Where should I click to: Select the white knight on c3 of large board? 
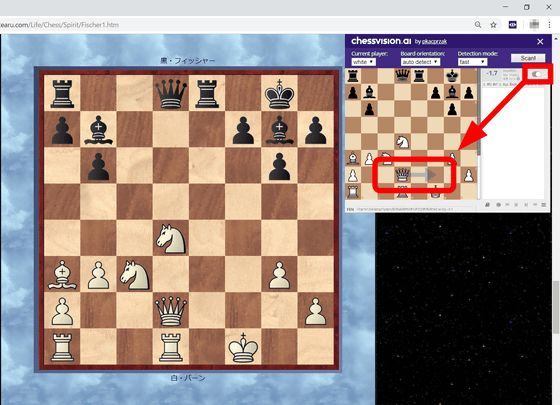(x=134, y=275)
